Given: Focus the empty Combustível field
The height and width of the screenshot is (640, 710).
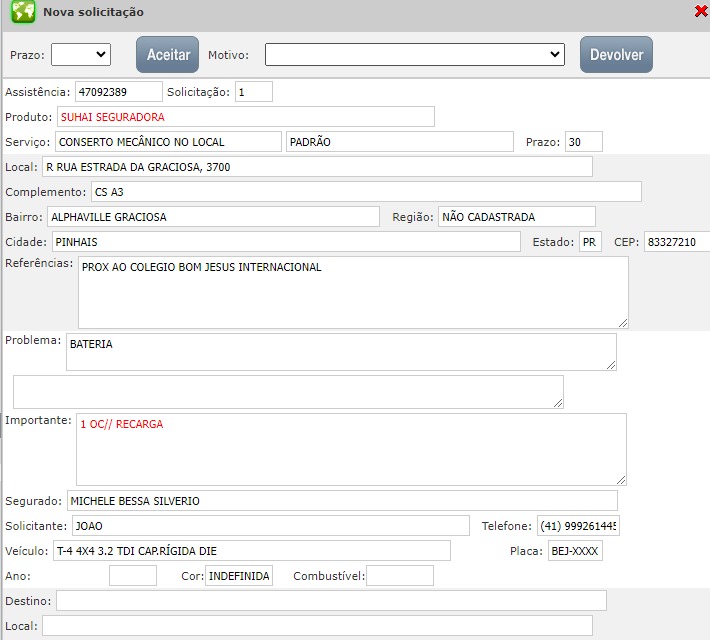Looking at the screenshot, I should click(x=400, y=576).
